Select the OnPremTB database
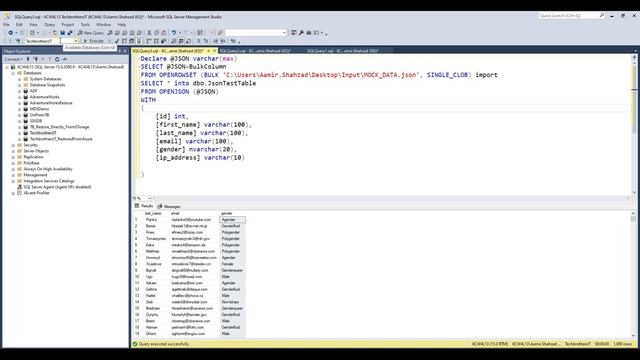This screenshot has width=640, height=360. click(x=39, y=115)
